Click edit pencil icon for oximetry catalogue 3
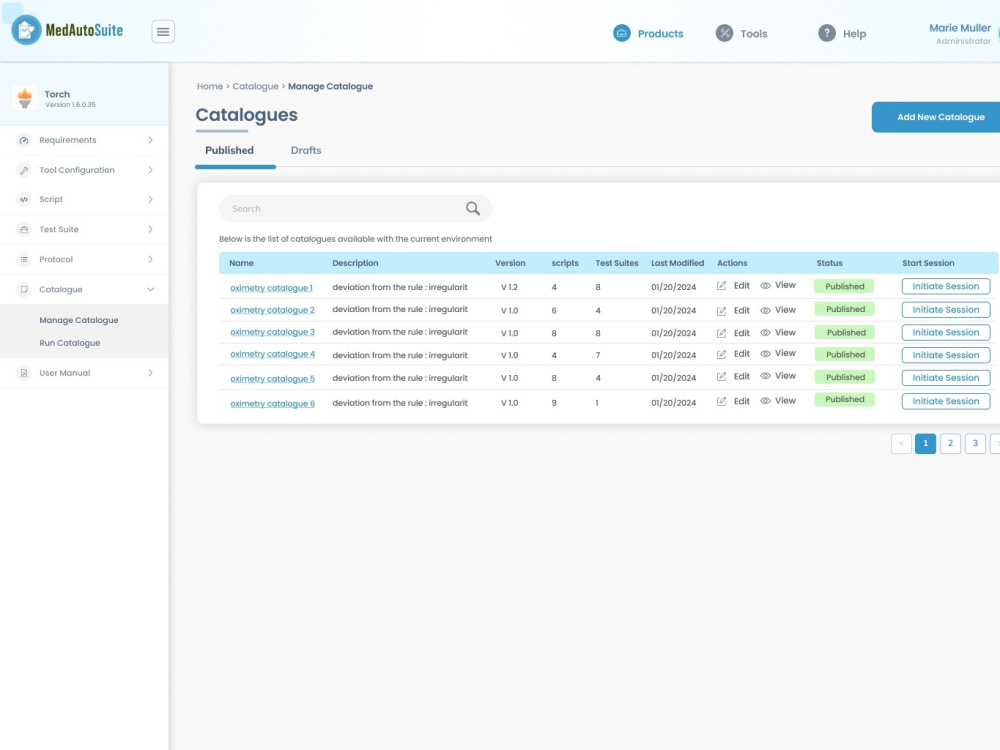The width and height of the screenshot is (1000, 750). coord(721,333)
